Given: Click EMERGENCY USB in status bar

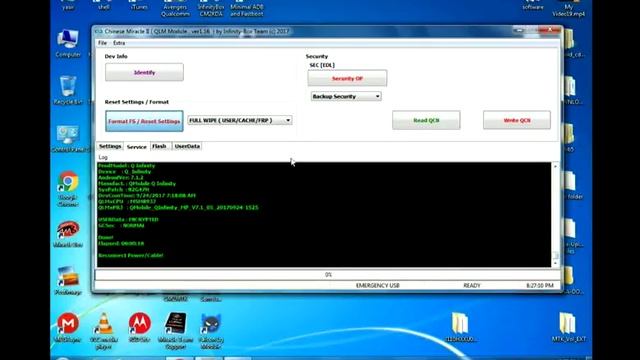Looking at the screenshot, I should [x=378, y=285].
